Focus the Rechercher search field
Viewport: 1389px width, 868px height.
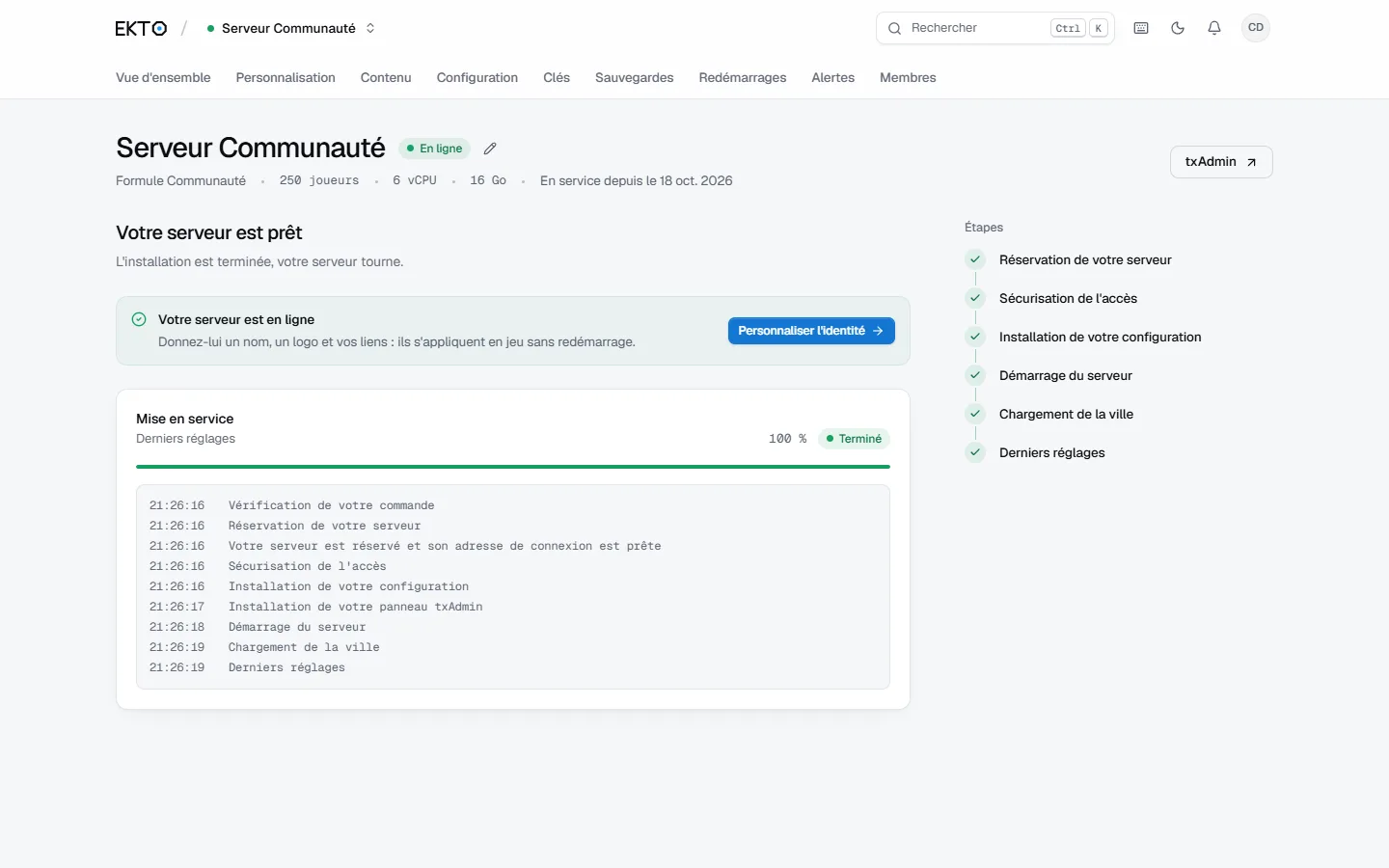coord(995,28)
